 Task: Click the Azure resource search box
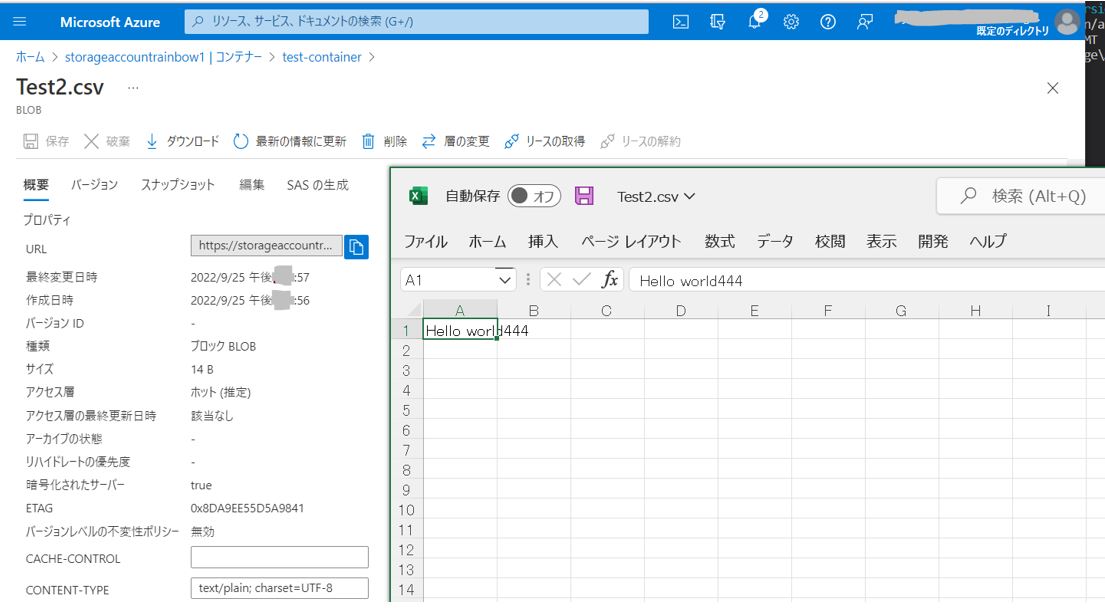tap(416, 22)
